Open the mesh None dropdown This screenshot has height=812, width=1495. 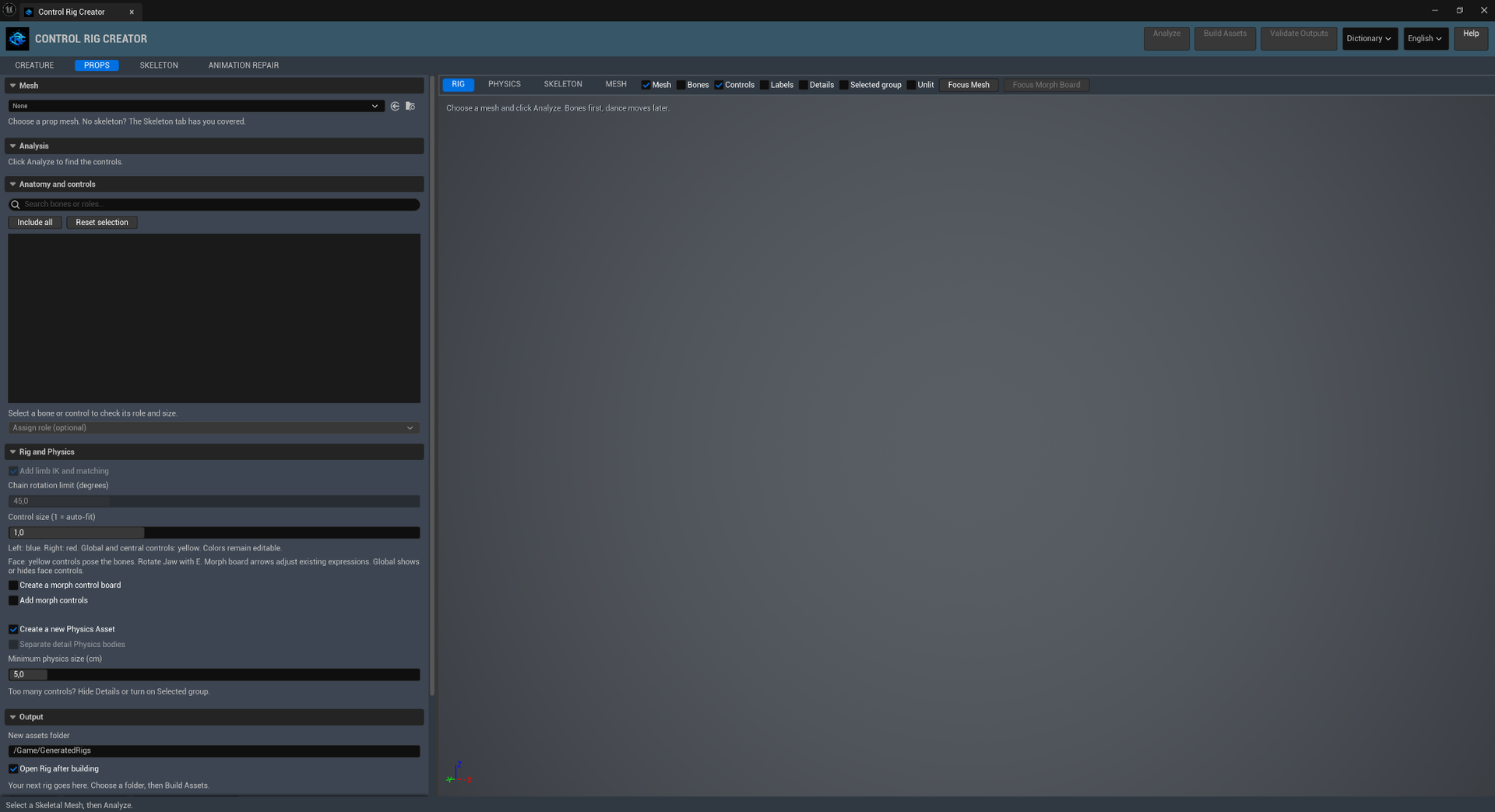(196, 106)
